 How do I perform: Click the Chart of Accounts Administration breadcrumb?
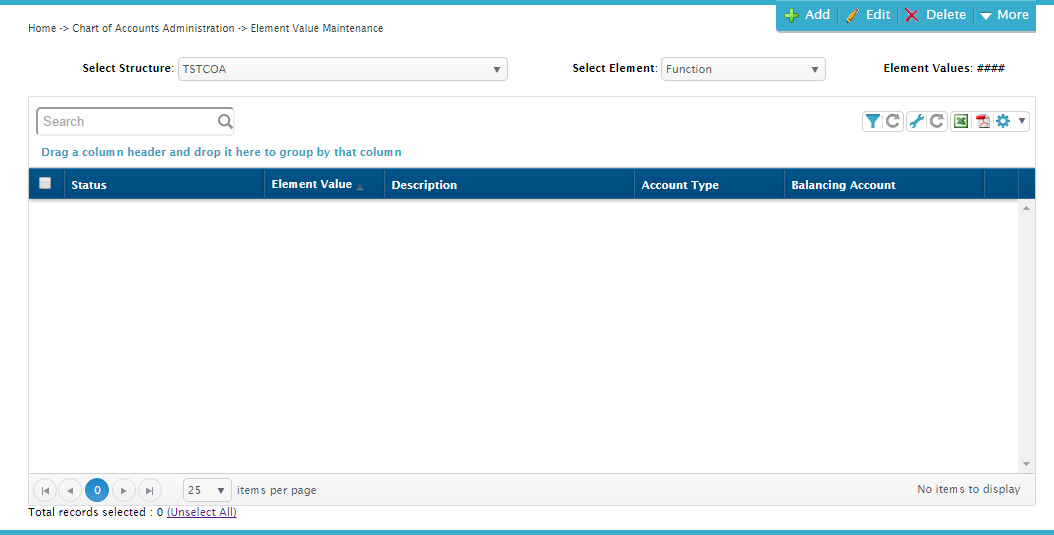[153, 28]
